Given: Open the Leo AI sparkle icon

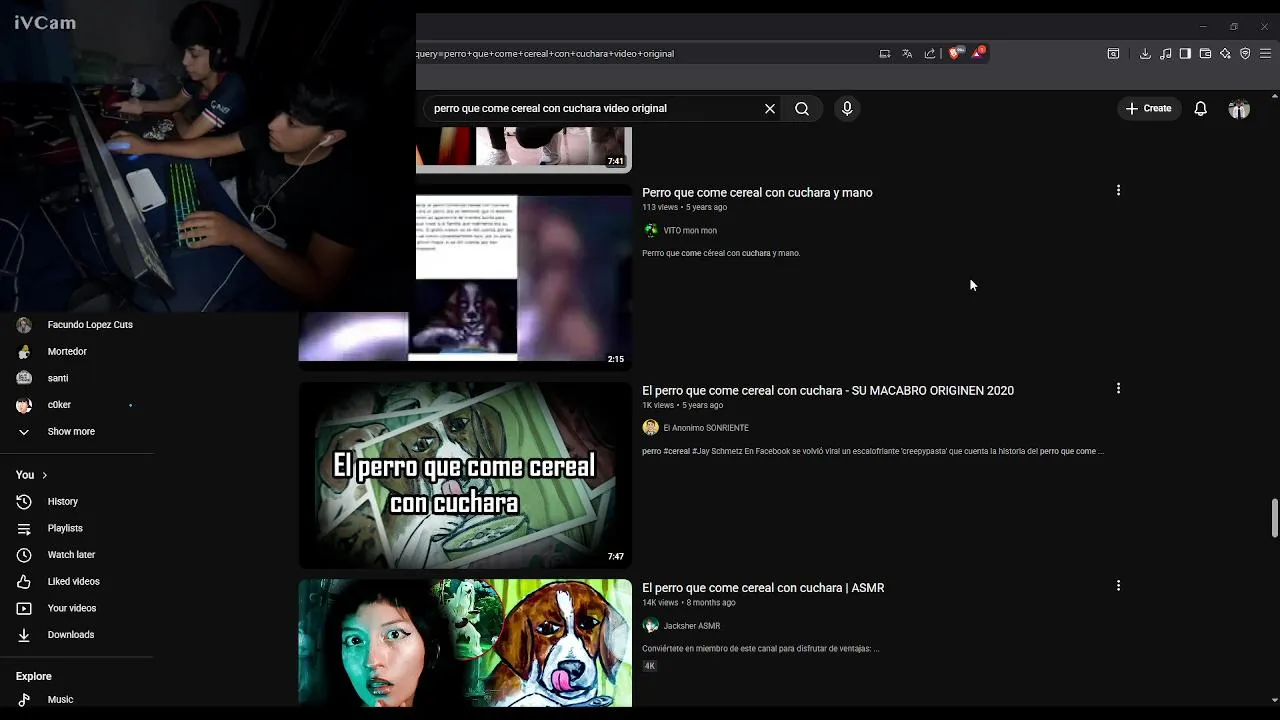Looking at the screenshot, I should [1225, 54].
